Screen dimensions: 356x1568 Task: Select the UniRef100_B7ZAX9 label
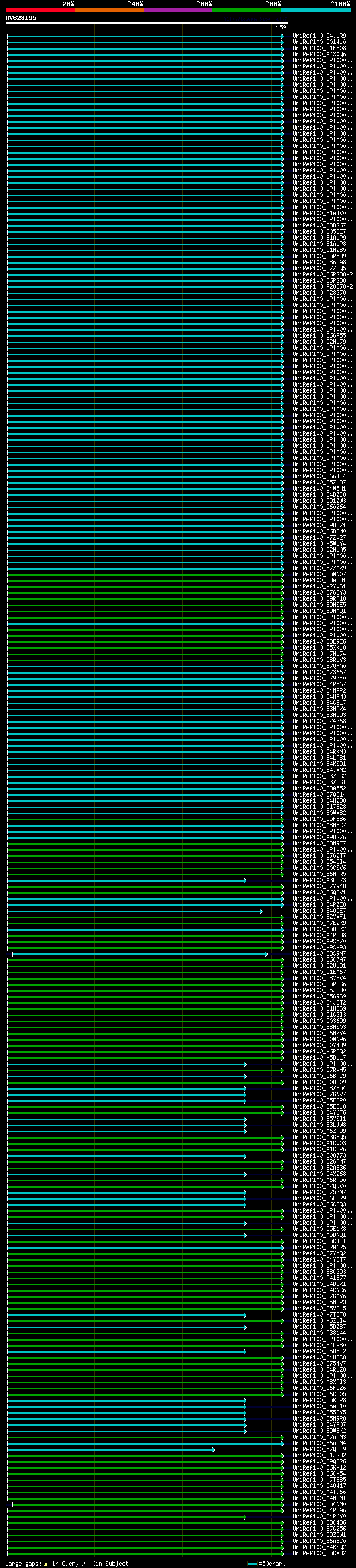tap(319, 568)
